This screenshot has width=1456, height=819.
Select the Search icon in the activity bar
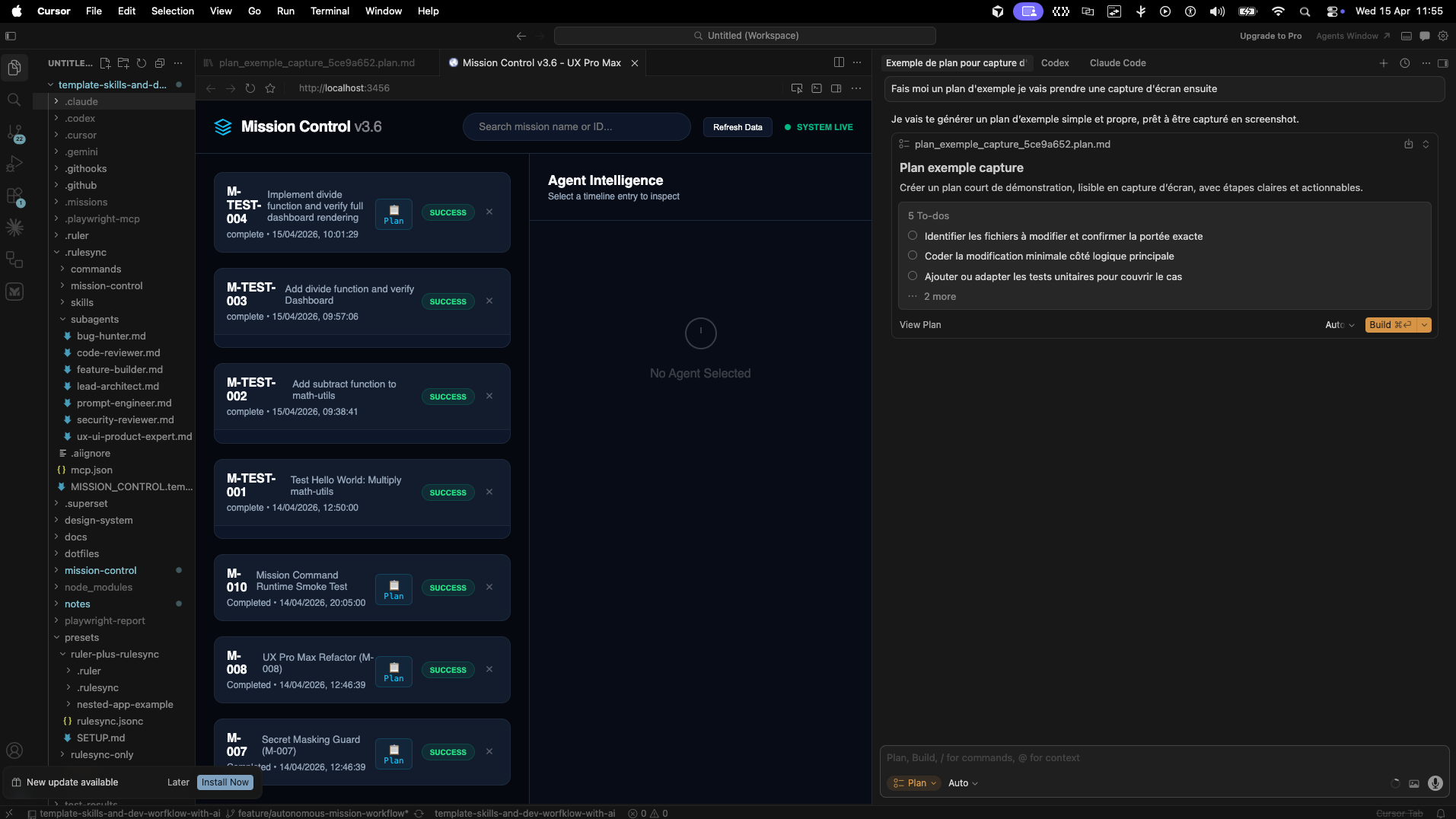point(14,99)
